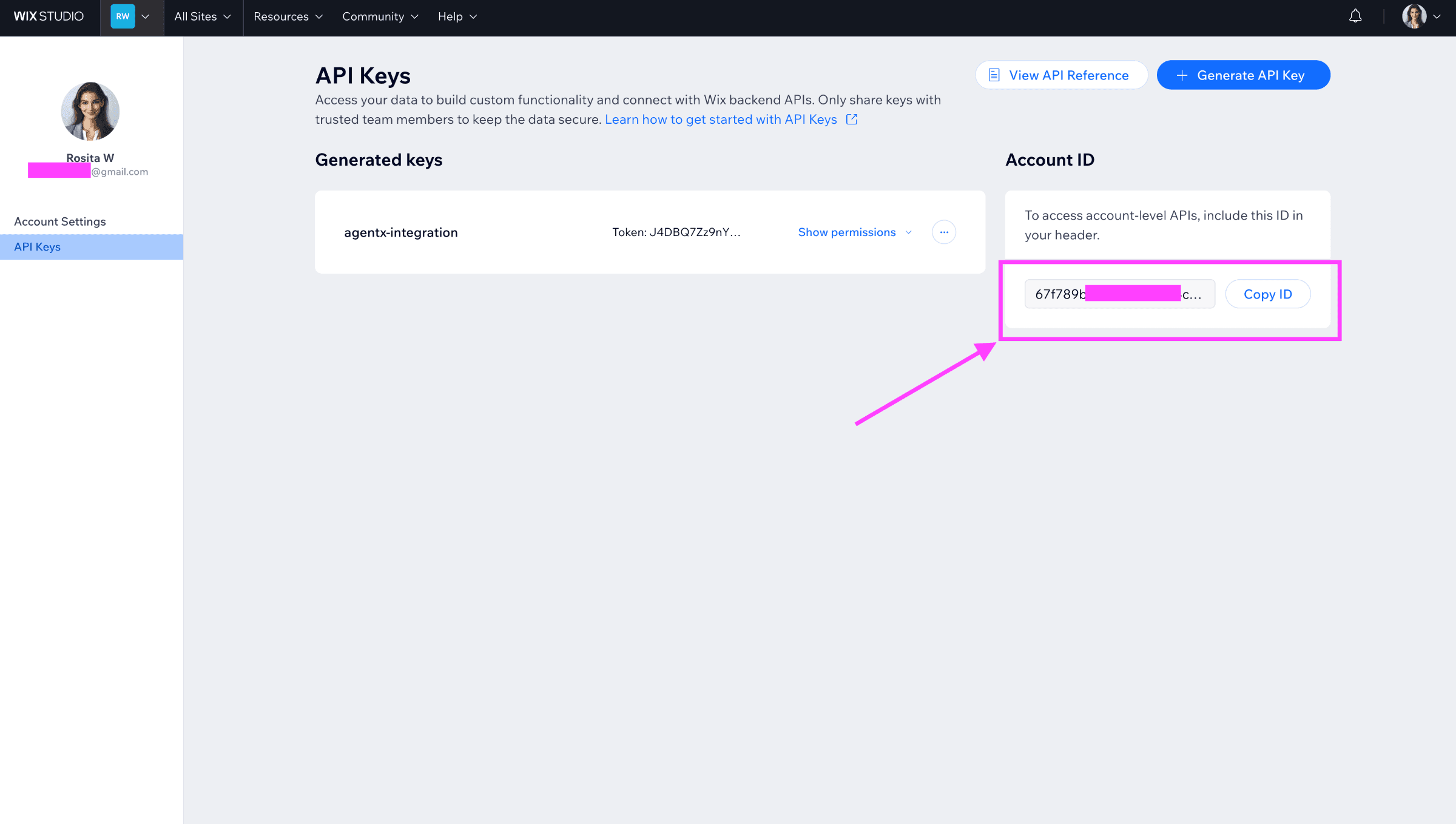The width and height of the screenshot is (1456, 824).
Task: Open the Community menu
Action: (380, 17)
